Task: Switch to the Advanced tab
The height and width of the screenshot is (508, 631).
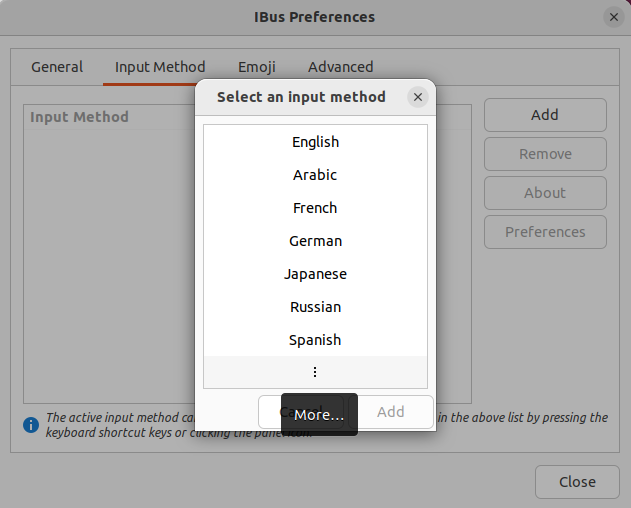Action: pyautogui.click(x=340, y=67)
